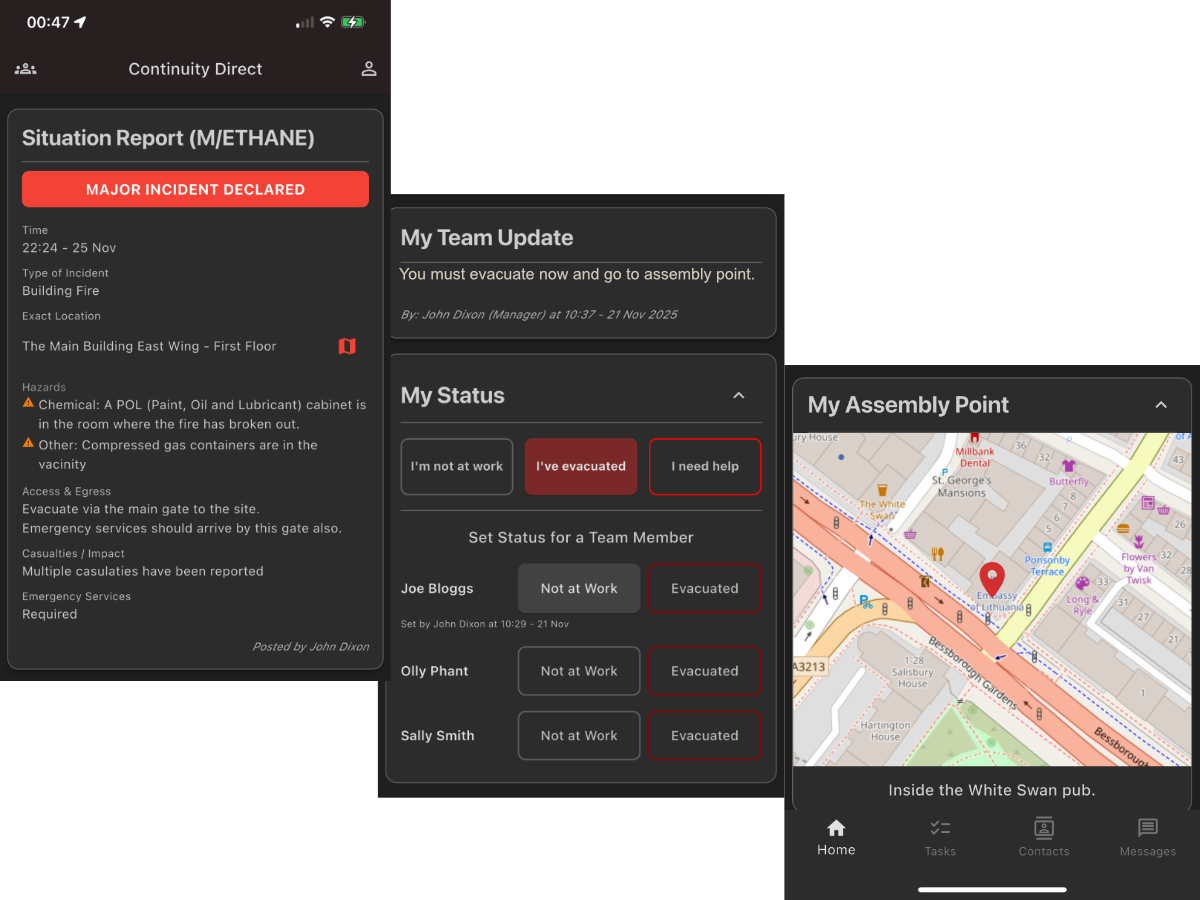This screenshot has height=900, width=1200.
Task: Tap the Messages speech bubble icon
Action: click(1148, 830)
